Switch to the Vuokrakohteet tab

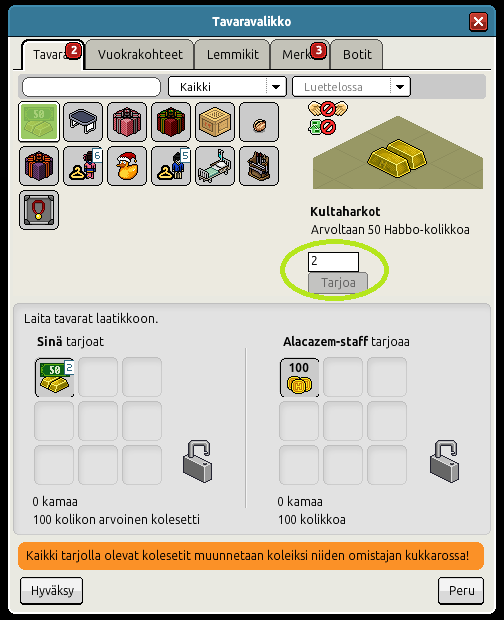pyautogui.click(x=140, y=55)
